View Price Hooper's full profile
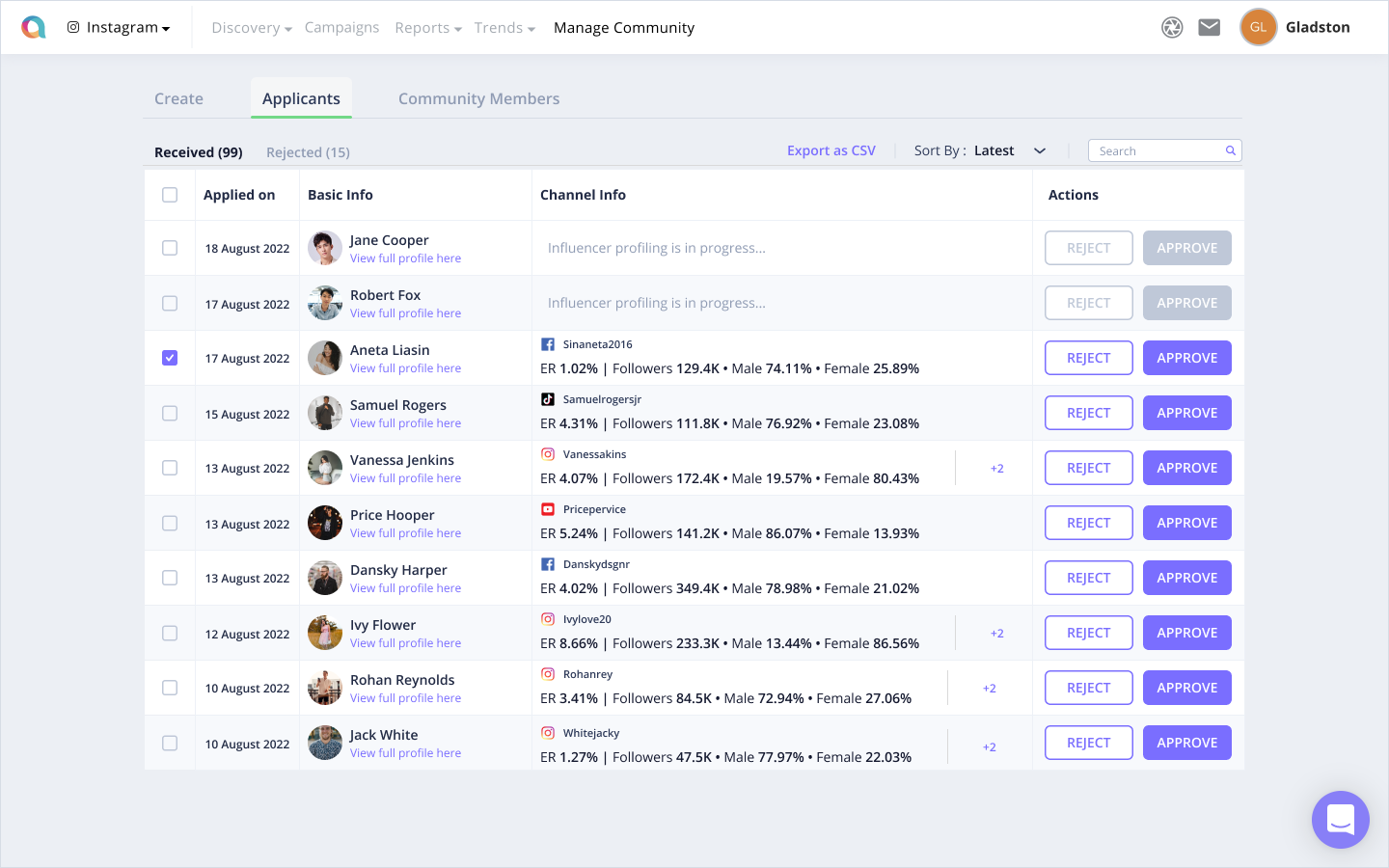The width and height of the screenshot is (1389, 868). [x=405, y=533]
